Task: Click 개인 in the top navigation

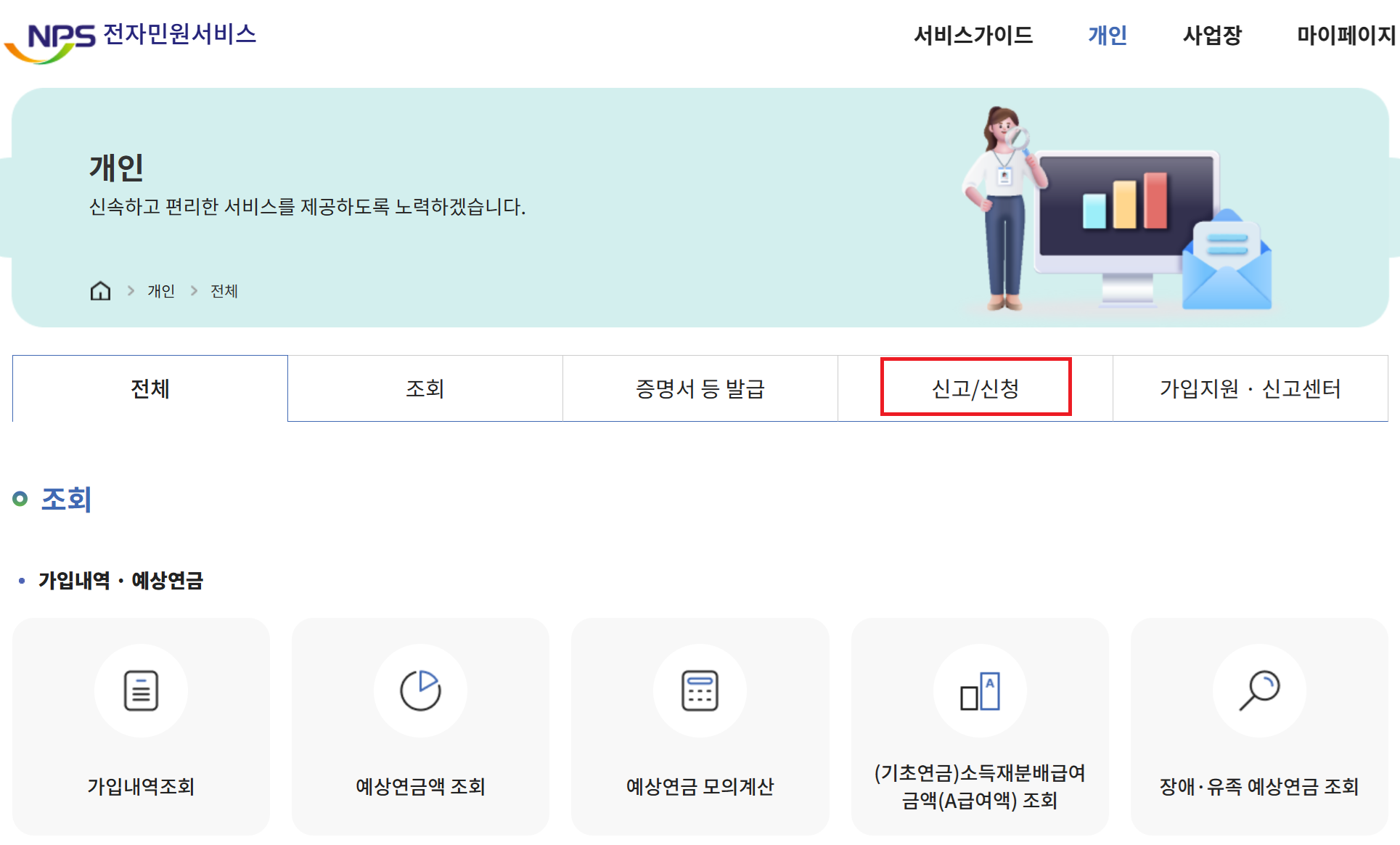Action: [1107, 35]
